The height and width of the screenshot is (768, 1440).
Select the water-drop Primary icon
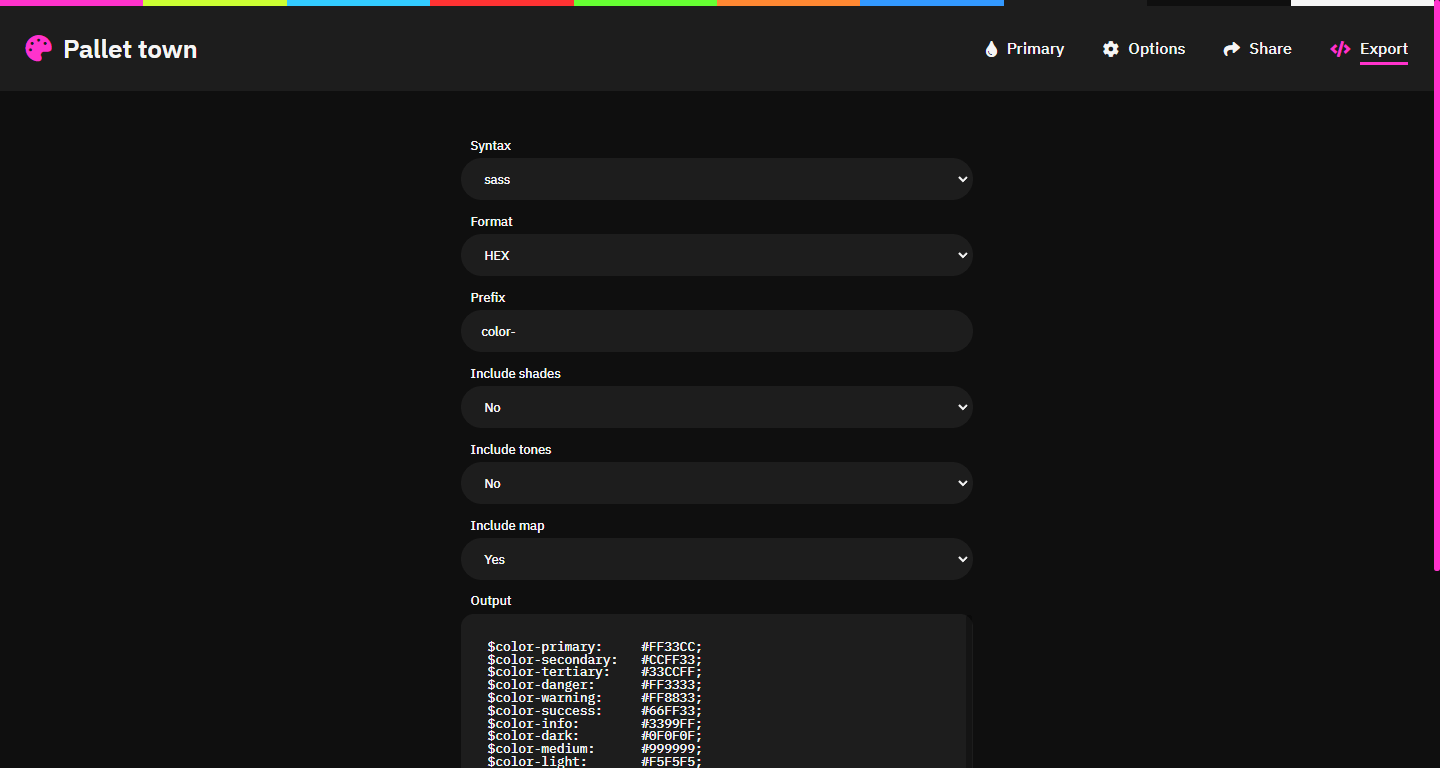point(992,48)
